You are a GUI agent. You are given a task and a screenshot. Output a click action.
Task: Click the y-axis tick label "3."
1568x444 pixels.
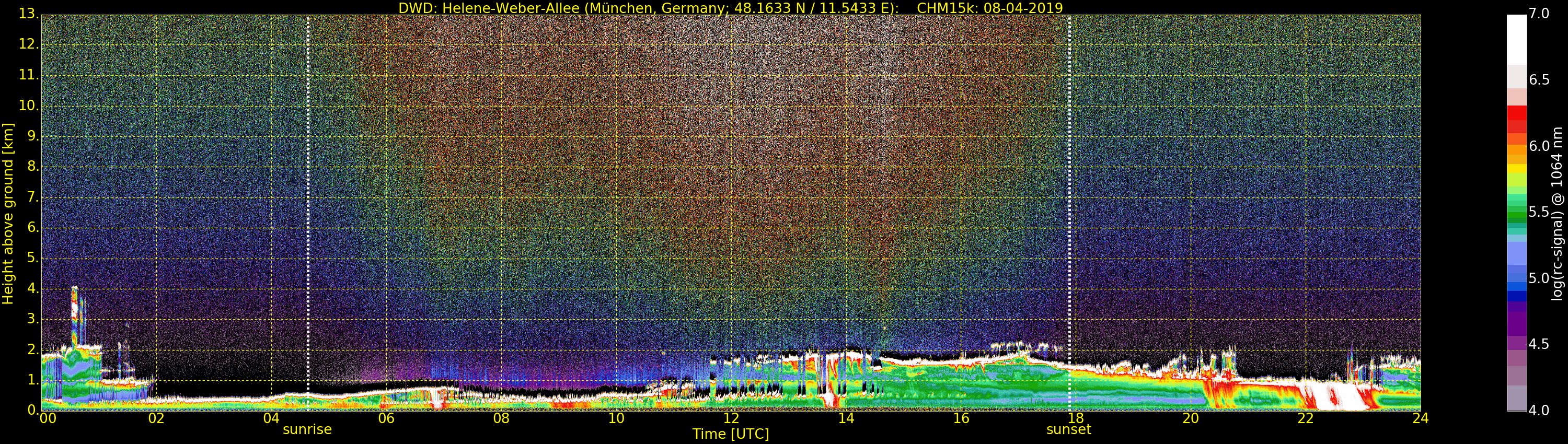(33, 319)
